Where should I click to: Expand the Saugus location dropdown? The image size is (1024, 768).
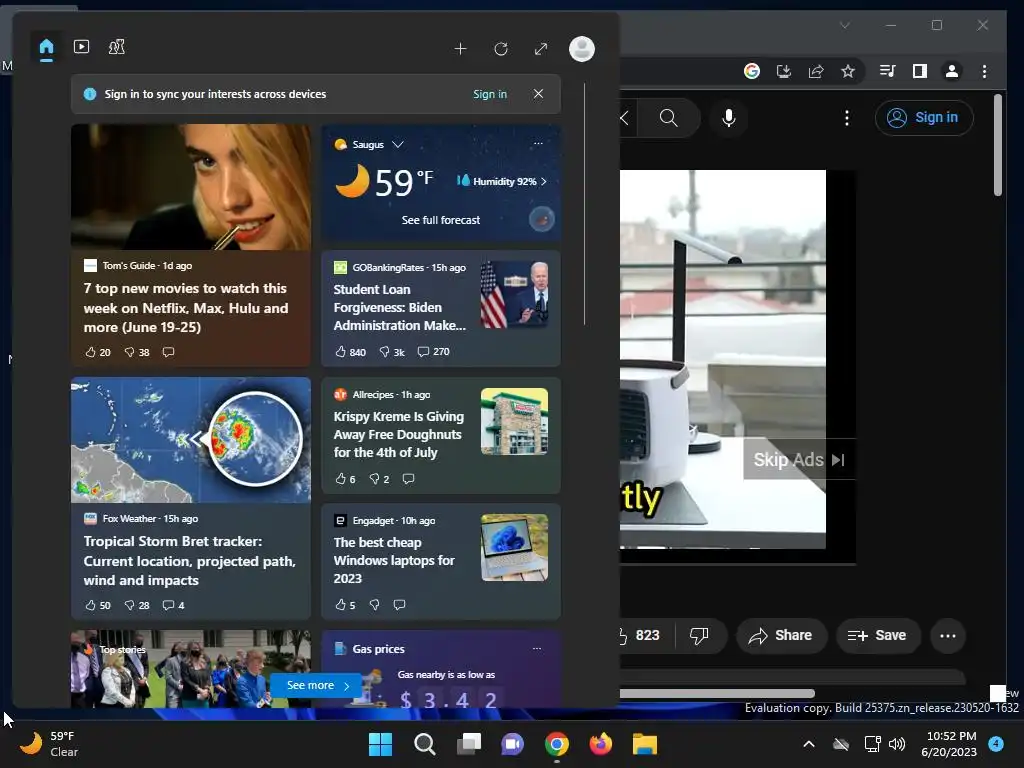(398, 144)
